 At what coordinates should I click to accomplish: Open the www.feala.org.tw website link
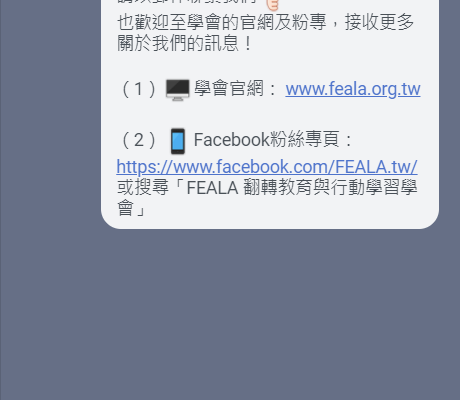353,89
